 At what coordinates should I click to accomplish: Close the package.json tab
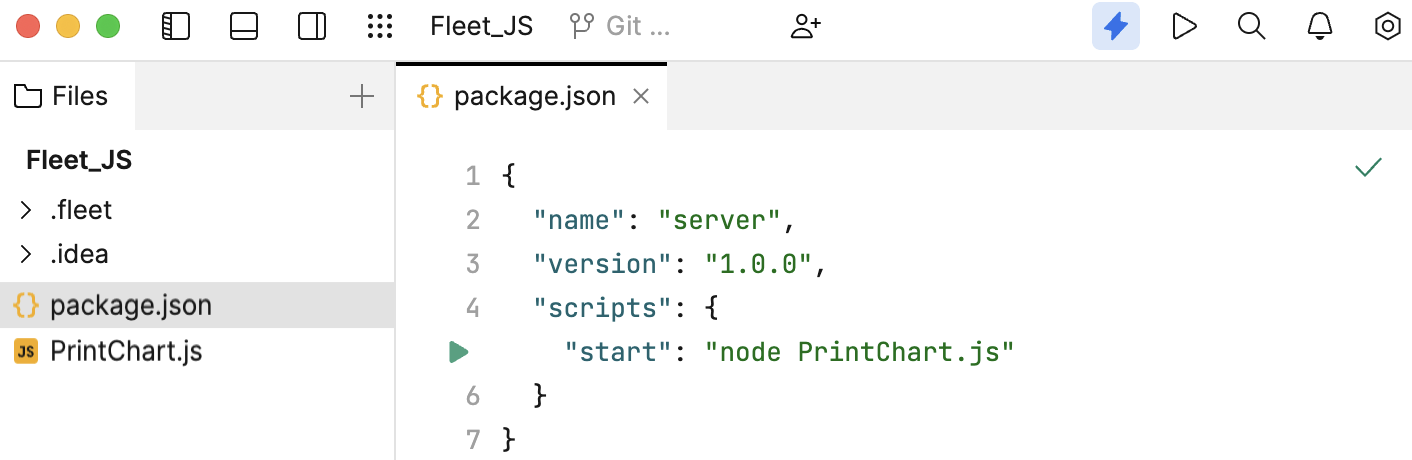642,97
